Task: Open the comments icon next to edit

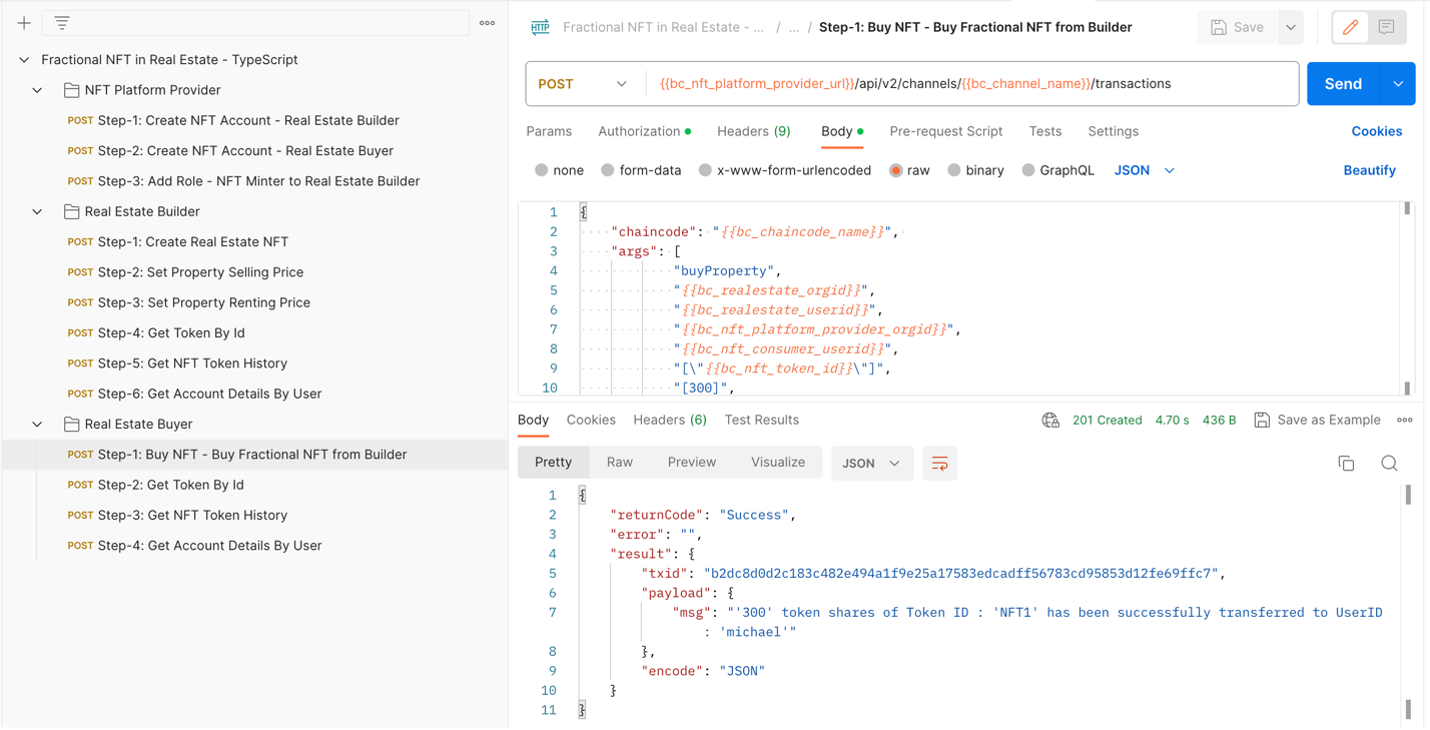Action: pos(1386,28)
